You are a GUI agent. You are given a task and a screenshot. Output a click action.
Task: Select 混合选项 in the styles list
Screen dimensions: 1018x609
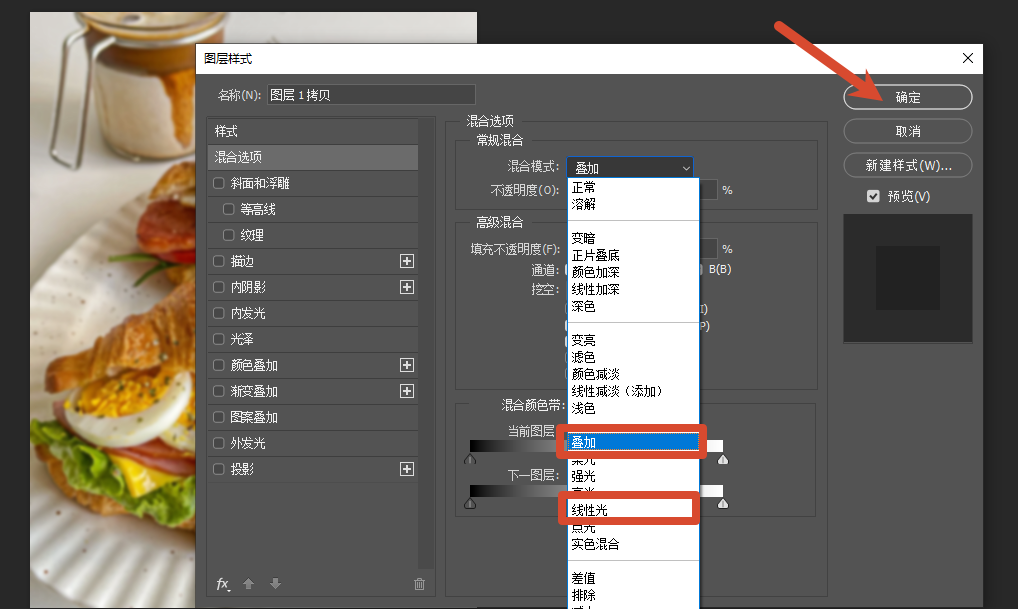pyautogui.click(x=313, y=157)
